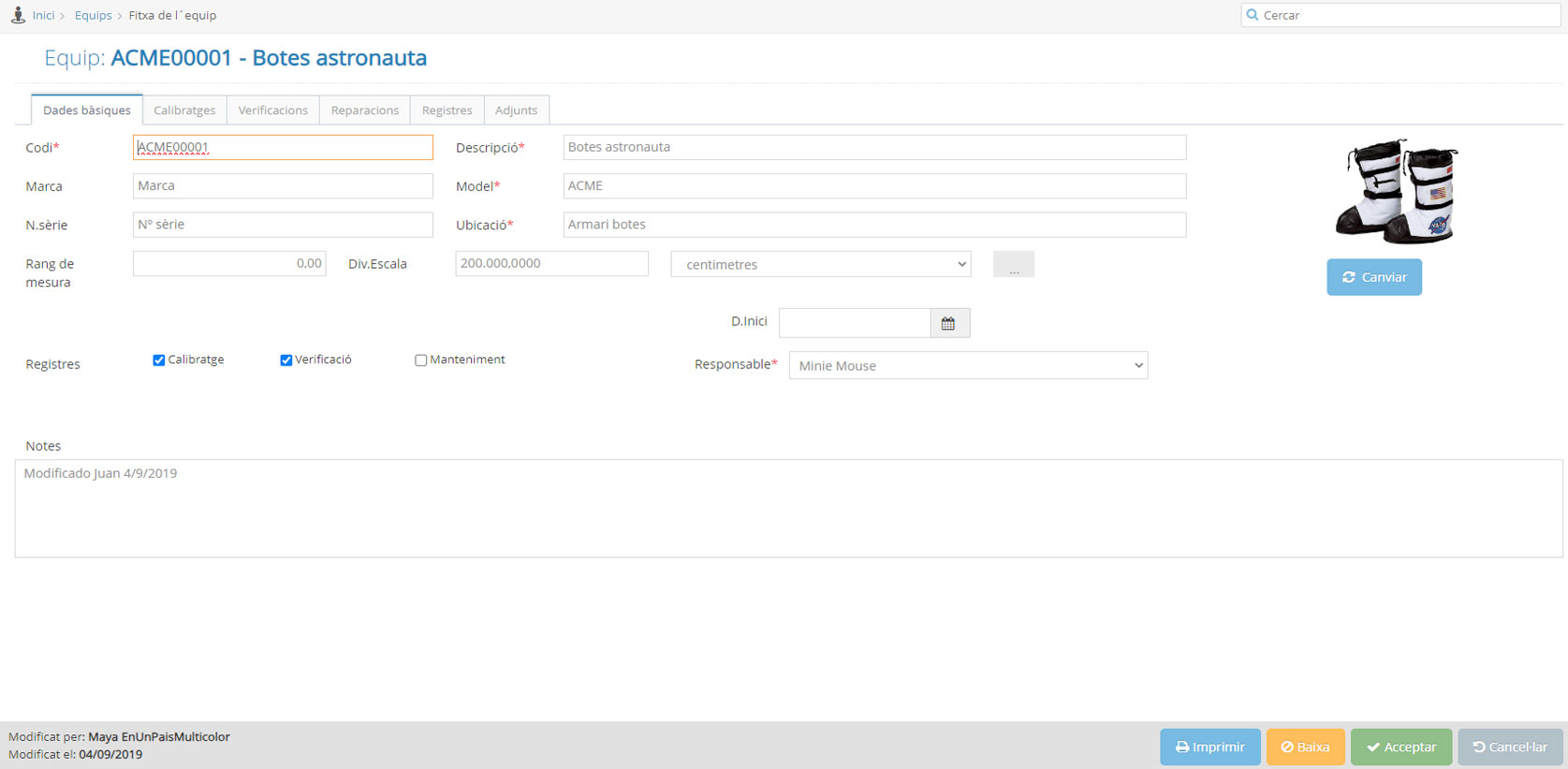Open the centimetres unit dropdown
The height and width of the screenshot is (769, 1568).
tap(821, 264)
